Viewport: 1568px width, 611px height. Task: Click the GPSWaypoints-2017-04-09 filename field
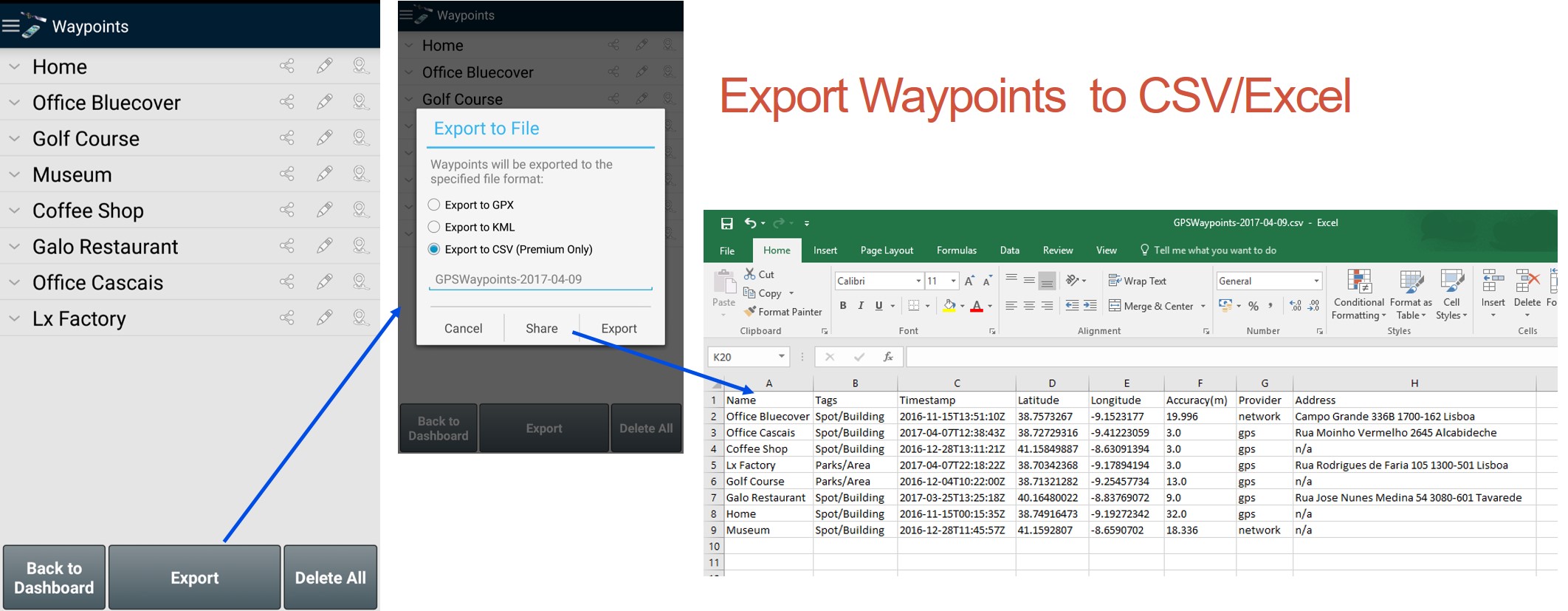540,279
